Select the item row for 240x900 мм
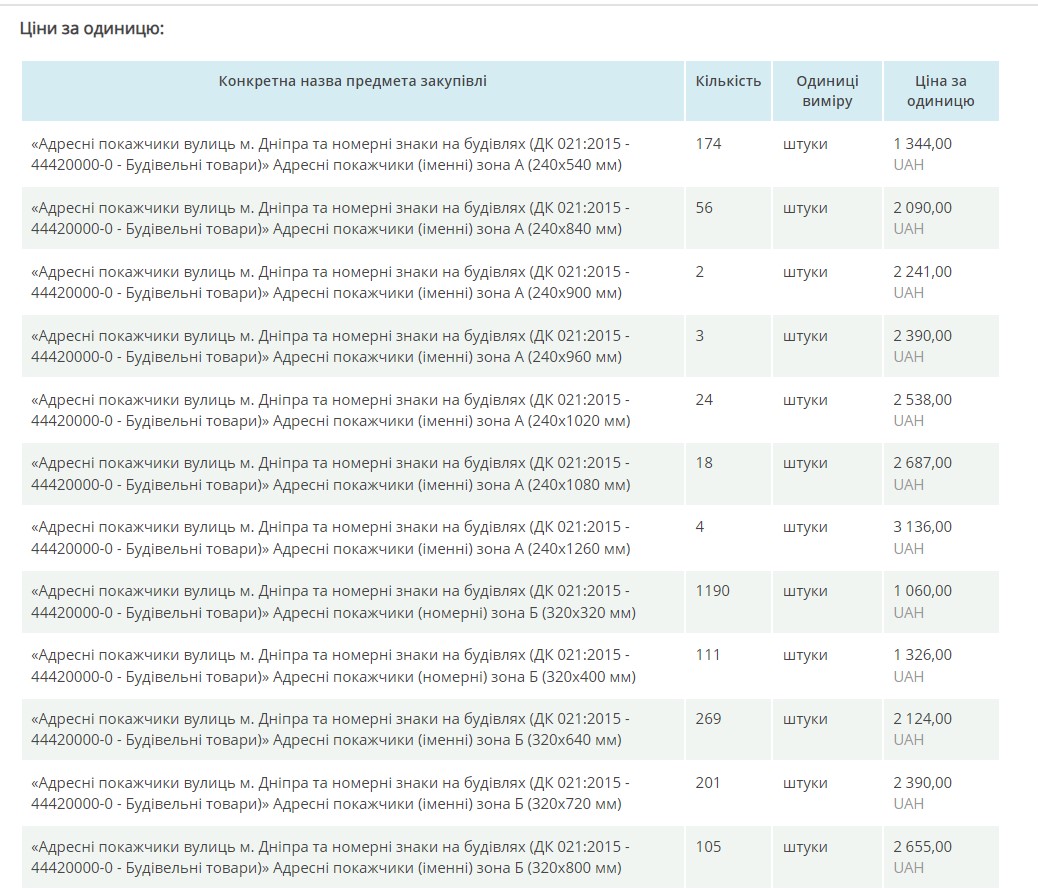 click(331, 282)
